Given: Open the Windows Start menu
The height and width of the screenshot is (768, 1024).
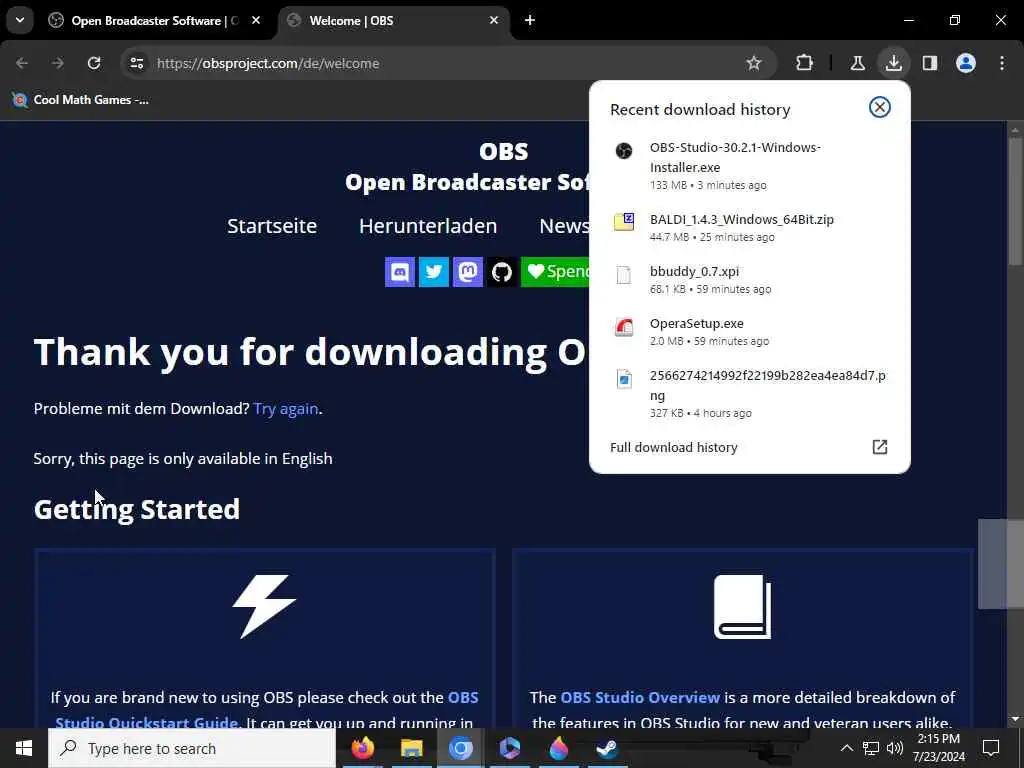Looking at the screenshot, I should coord(24,748).
